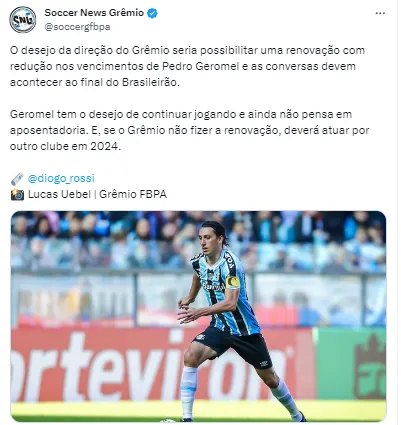Click the camera emoji before Lucas Uebel
The width and height of the screenshot is (401, 425).
[17, 194]
